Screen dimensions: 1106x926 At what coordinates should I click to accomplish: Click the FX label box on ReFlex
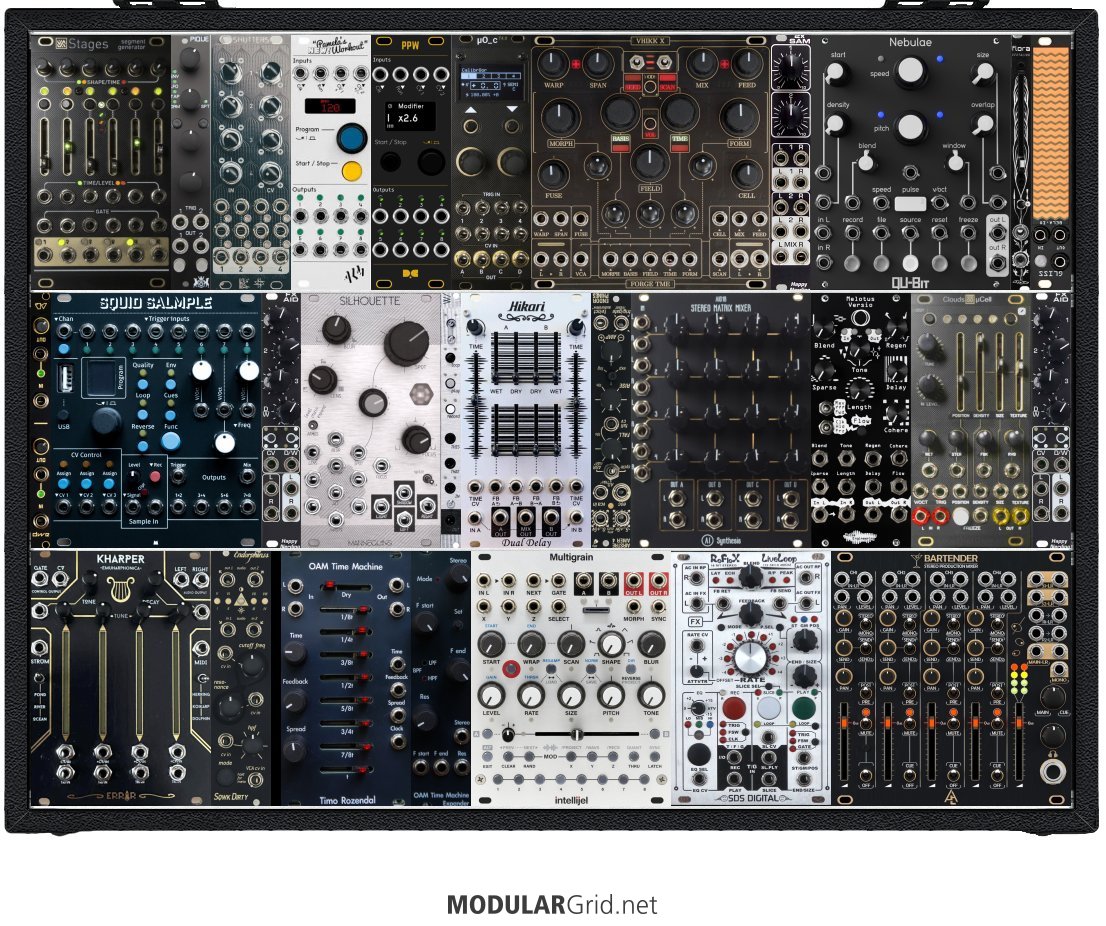[x=695, y=621]
